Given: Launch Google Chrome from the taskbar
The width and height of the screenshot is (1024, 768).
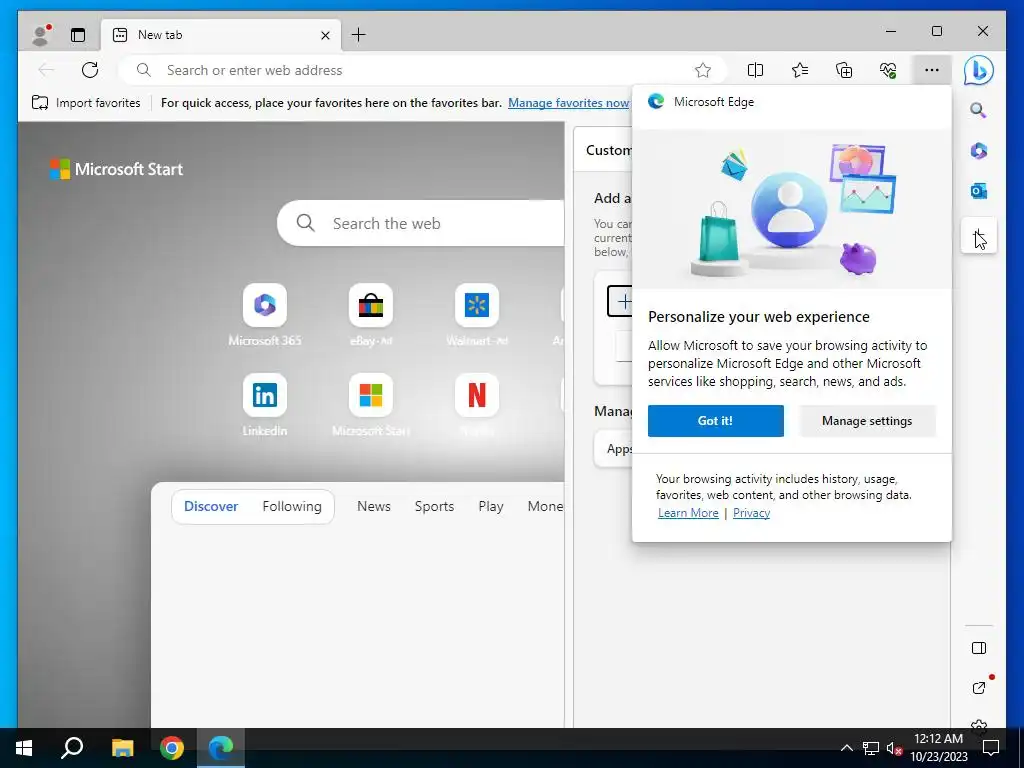Looking at the screenshot, I should pyautogui.click(x=172, y=748).
